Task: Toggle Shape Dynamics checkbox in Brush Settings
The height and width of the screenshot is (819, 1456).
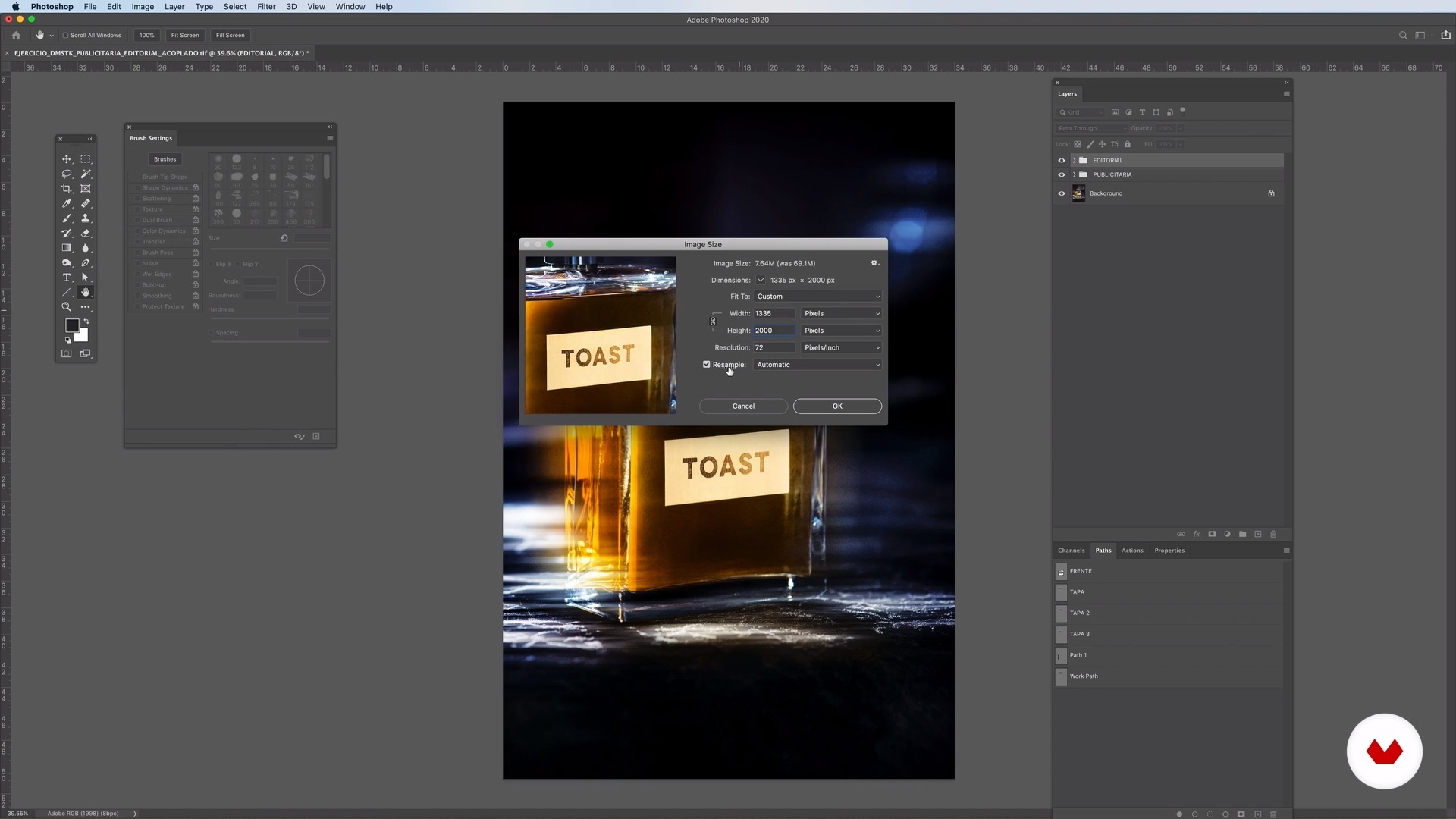Action: click(x=137, y=188)
